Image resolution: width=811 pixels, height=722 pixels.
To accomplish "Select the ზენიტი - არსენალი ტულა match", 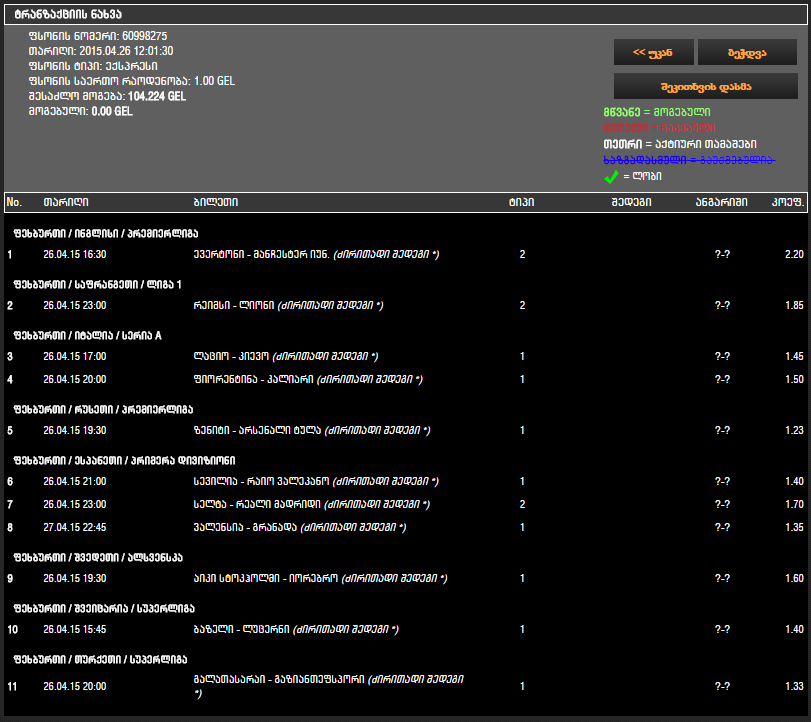I will [257, 430].
